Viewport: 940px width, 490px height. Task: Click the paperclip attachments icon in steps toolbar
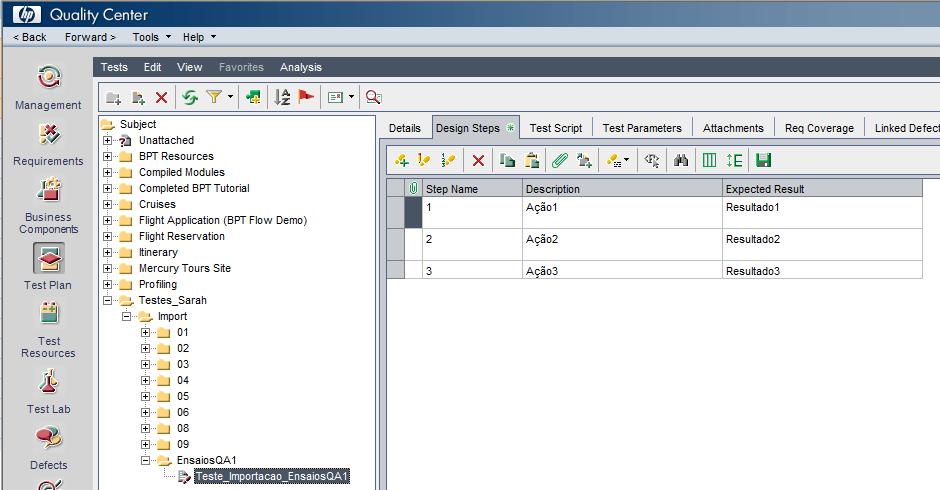click(x=559, y=160)
